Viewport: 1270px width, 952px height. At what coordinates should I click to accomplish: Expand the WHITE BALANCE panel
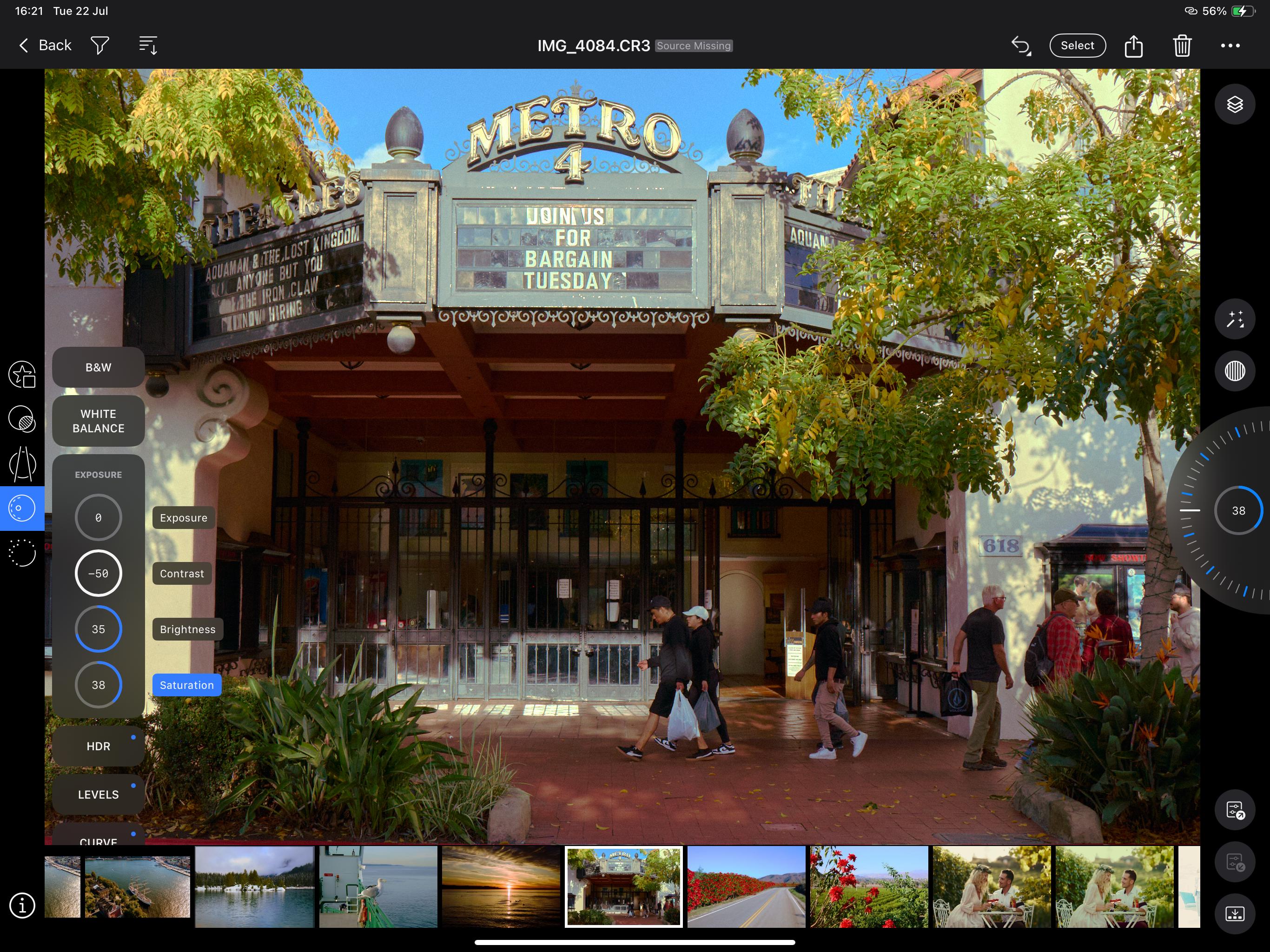(98, 421)
